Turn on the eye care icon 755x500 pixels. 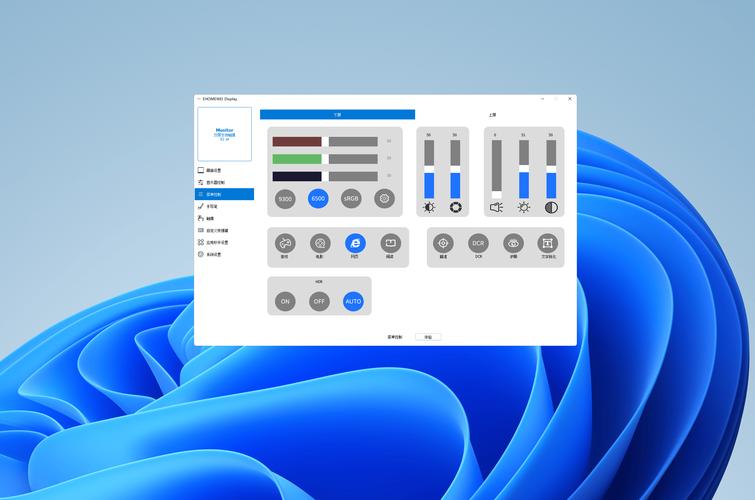click(x=513, y=243)
